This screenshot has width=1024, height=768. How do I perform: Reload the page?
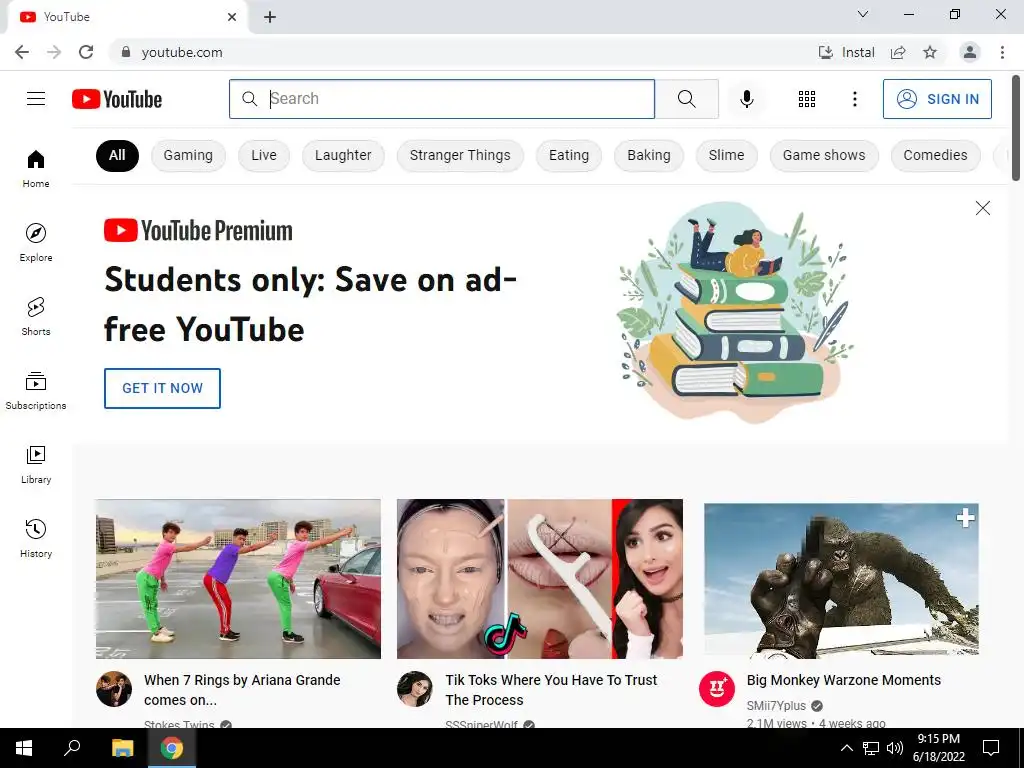point(86,52)
